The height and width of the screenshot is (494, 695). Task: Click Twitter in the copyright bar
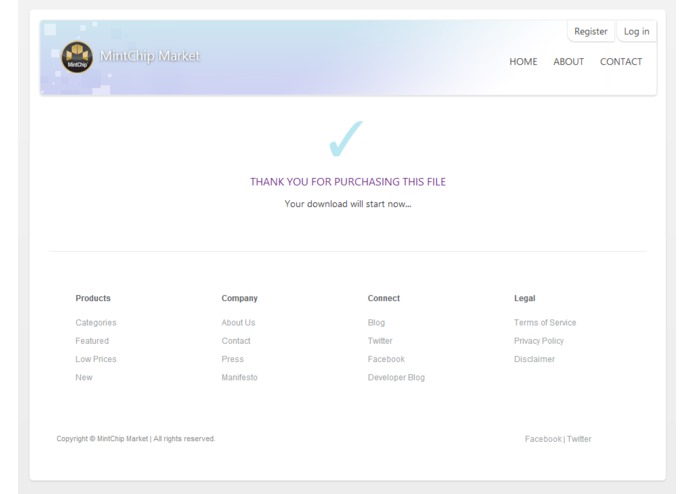click(579, 439)
